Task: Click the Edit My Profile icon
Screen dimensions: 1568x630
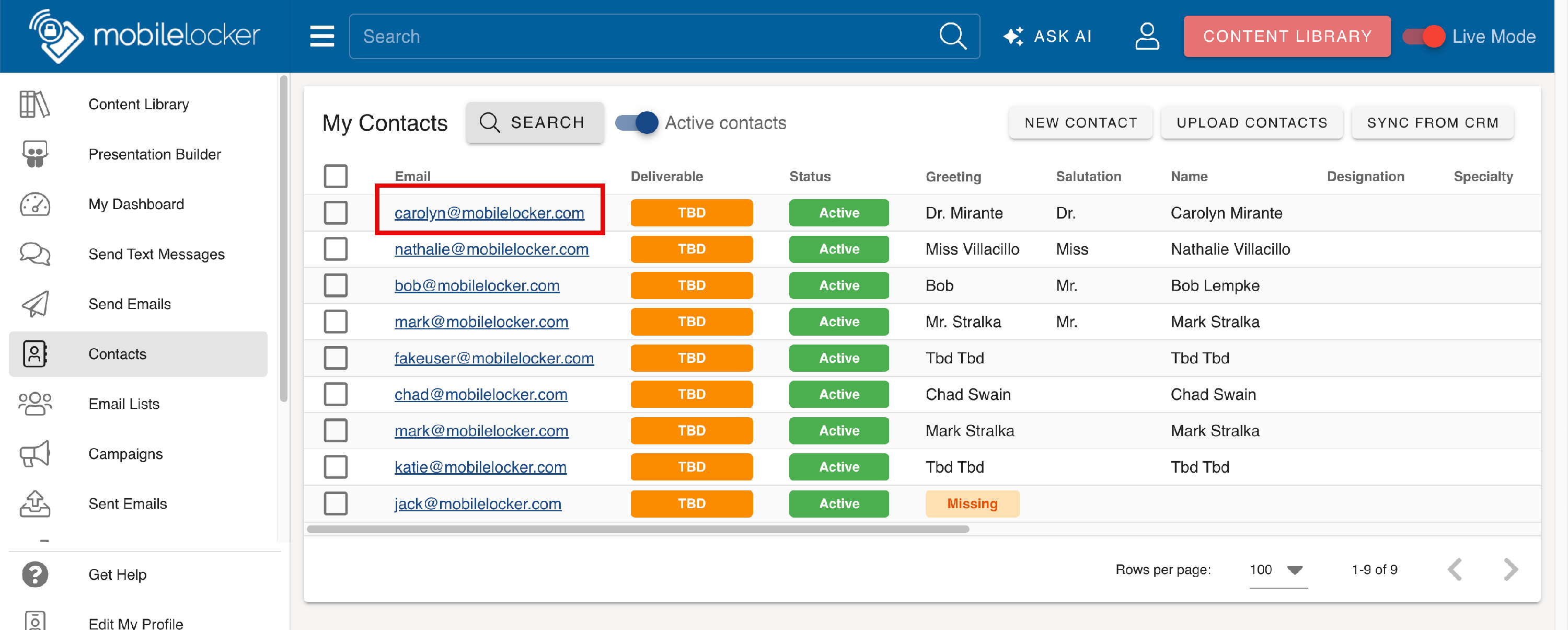Action: (34, 621)
